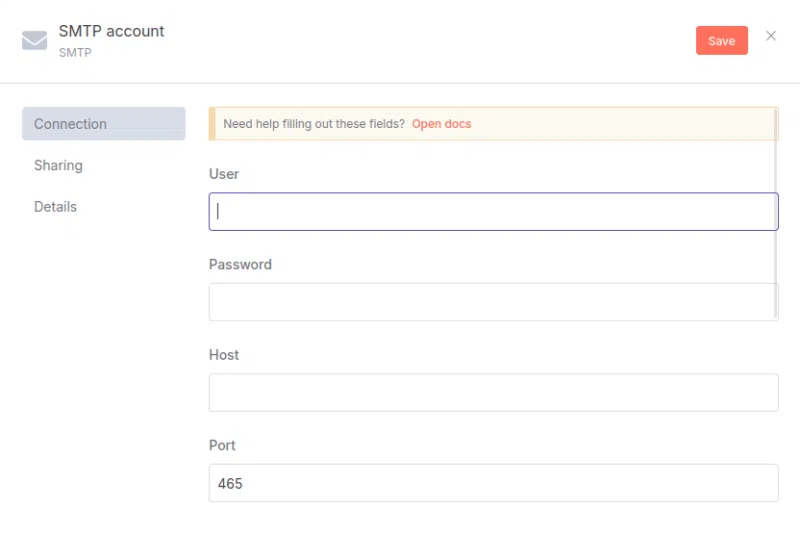Click into the Password field
This screenshot has height=533, width=800.
point(493,302)
